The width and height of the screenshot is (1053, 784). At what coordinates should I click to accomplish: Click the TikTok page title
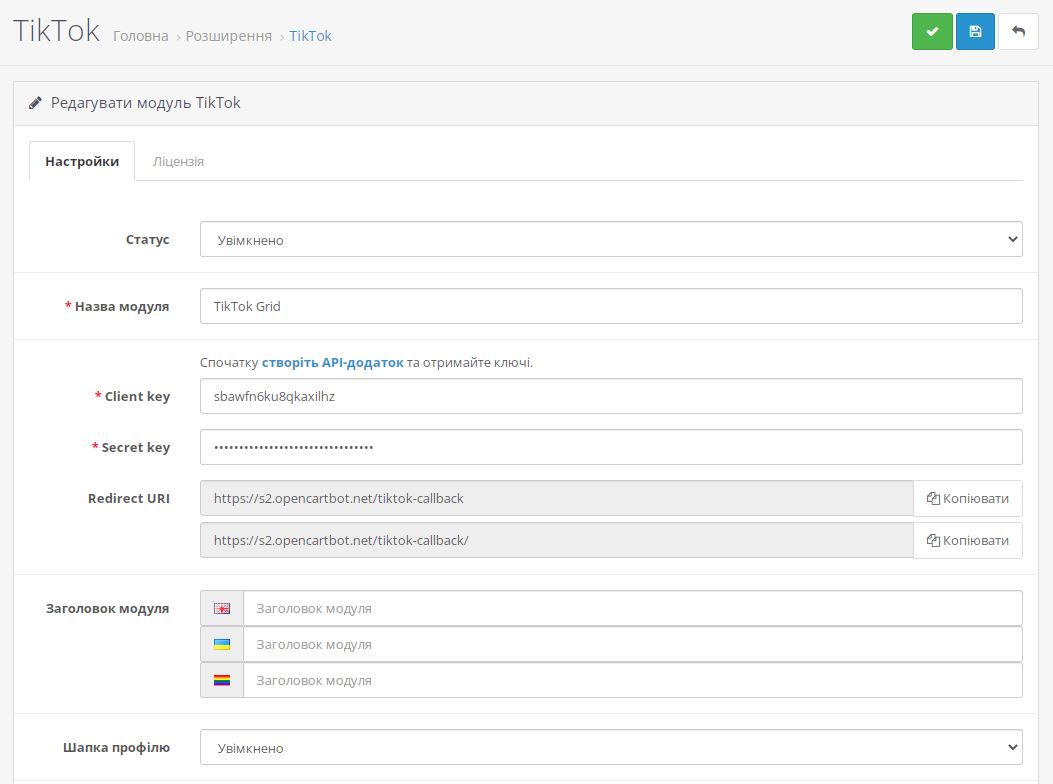click(56, 31)
